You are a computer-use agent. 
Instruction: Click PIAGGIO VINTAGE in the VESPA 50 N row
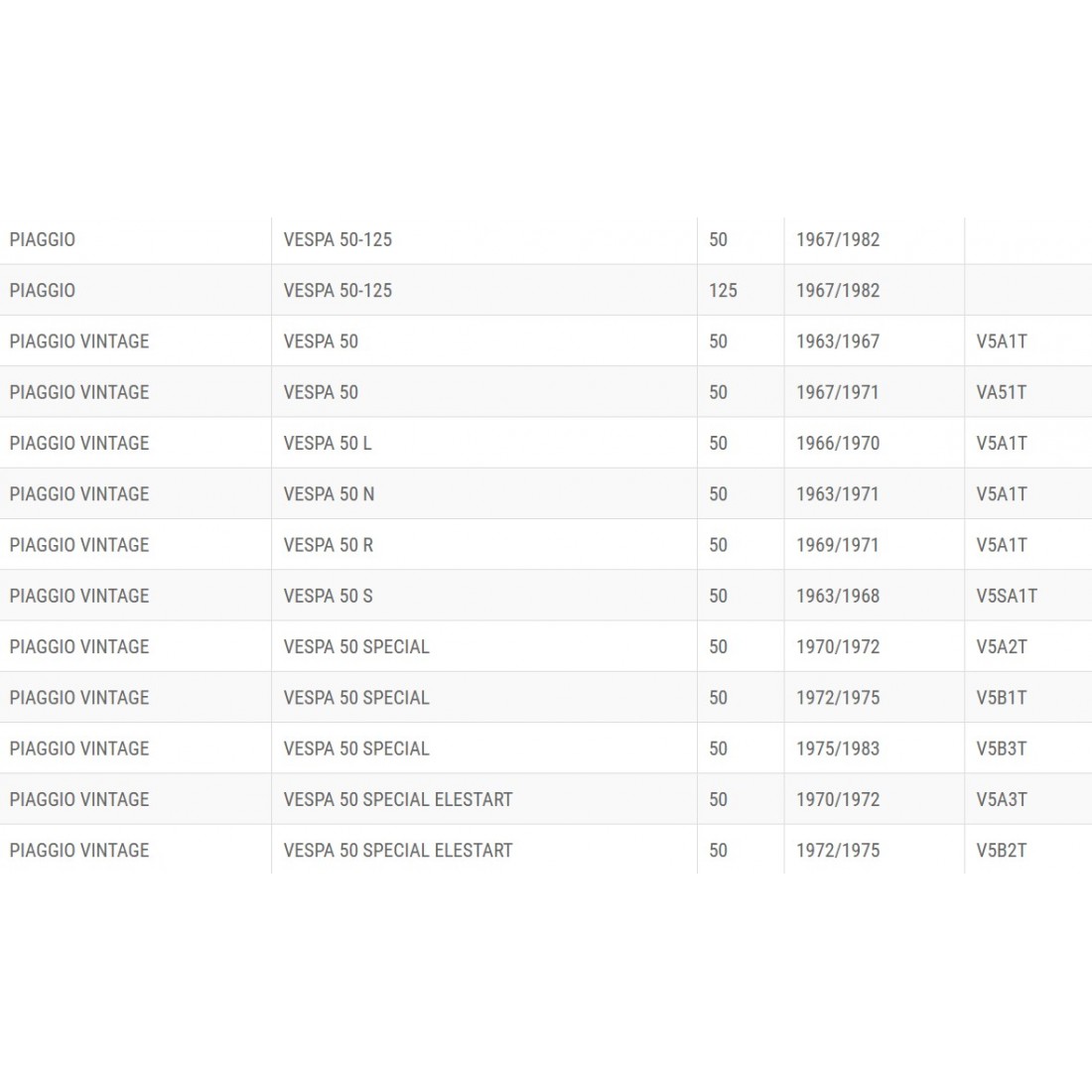coord(79,493)
